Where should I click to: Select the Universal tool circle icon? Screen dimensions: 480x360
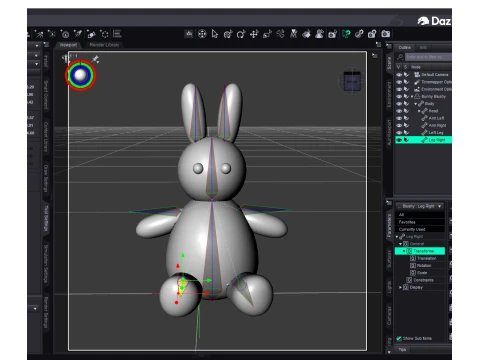(x=202, y=34)
